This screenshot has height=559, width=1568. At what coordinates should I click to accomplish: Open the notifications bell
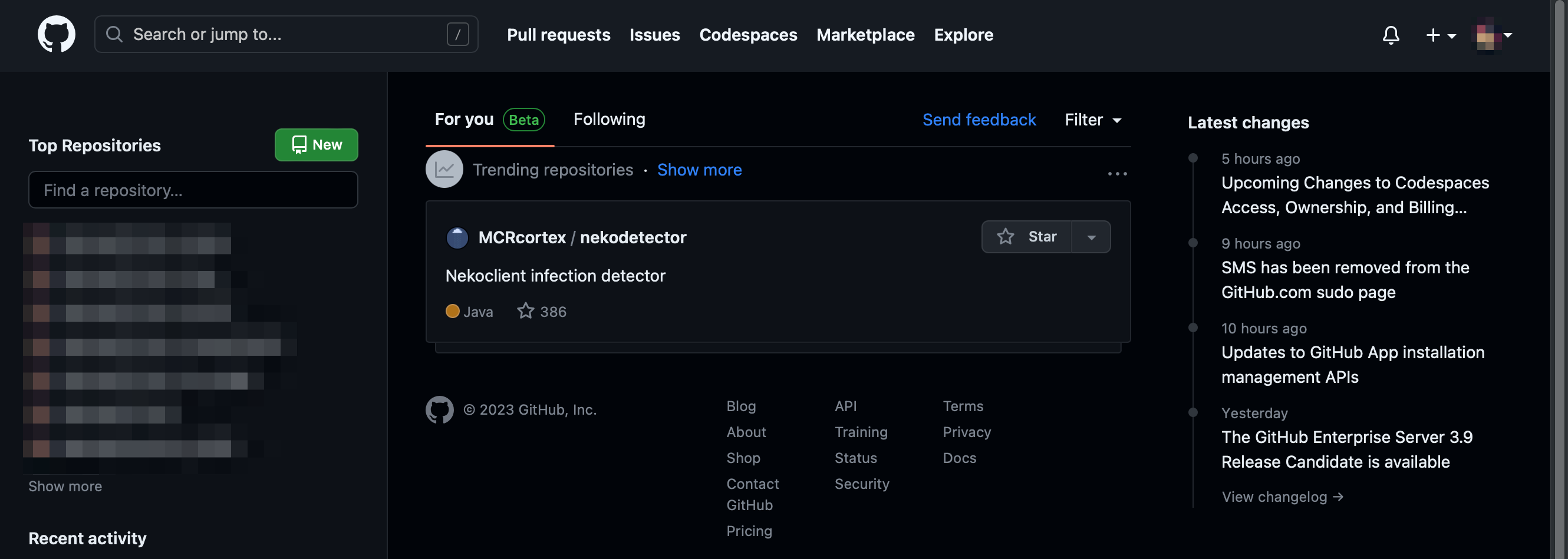coord(1390,35)
